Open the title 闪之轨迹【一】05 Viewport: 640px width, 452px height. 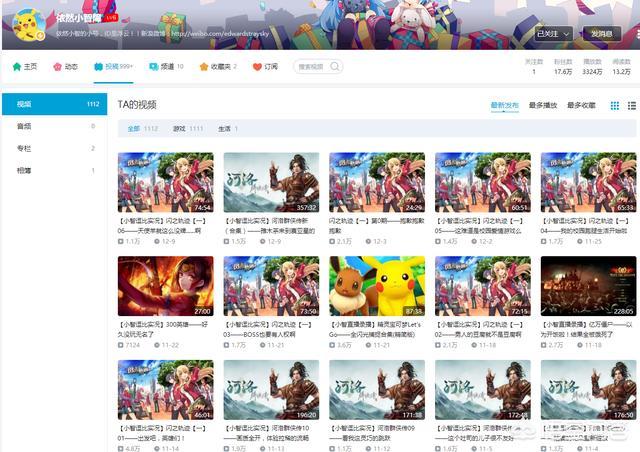[x=479, y=226]
